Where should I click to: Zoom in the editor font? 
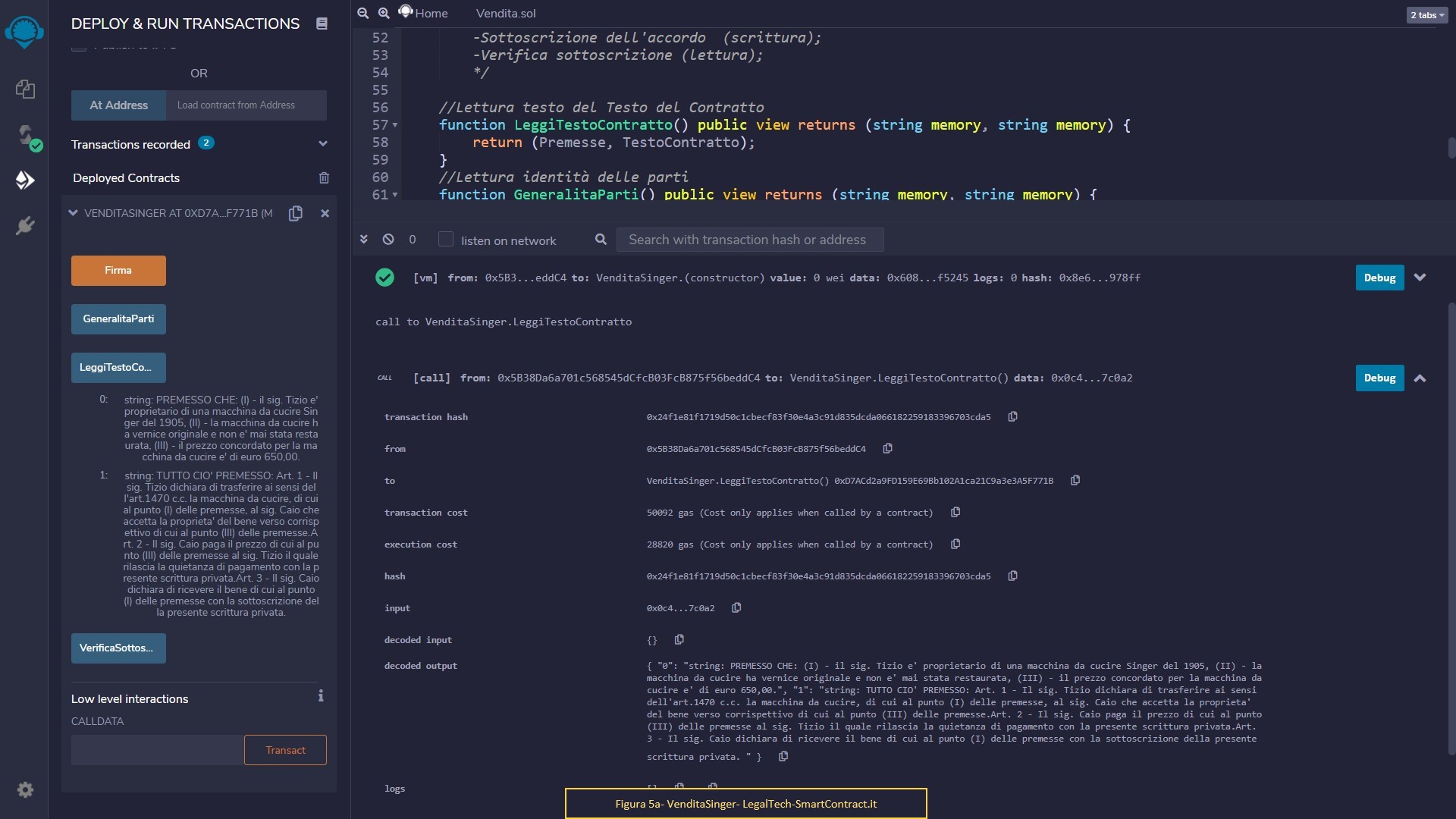pyautogui.click(x=384, y=13)
